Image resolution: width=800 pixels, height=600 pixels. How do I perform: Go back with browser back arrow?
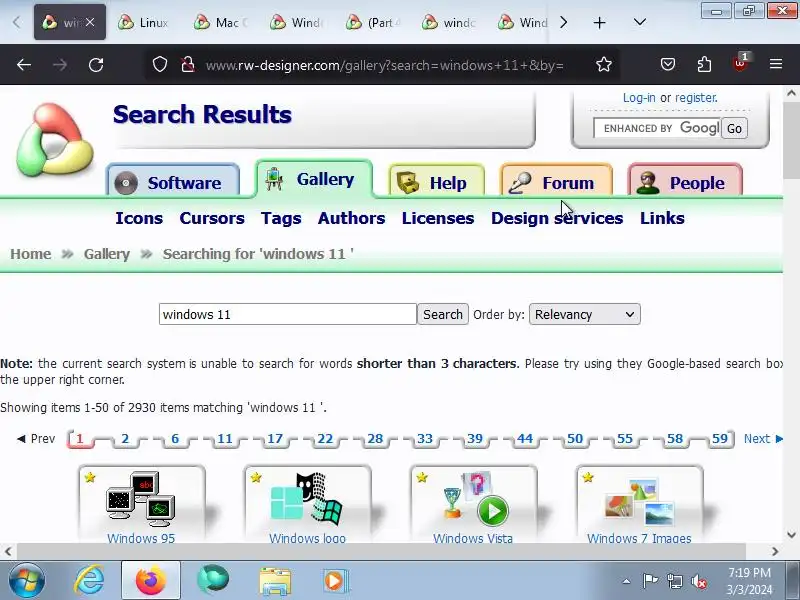click(x=24, y=65)
